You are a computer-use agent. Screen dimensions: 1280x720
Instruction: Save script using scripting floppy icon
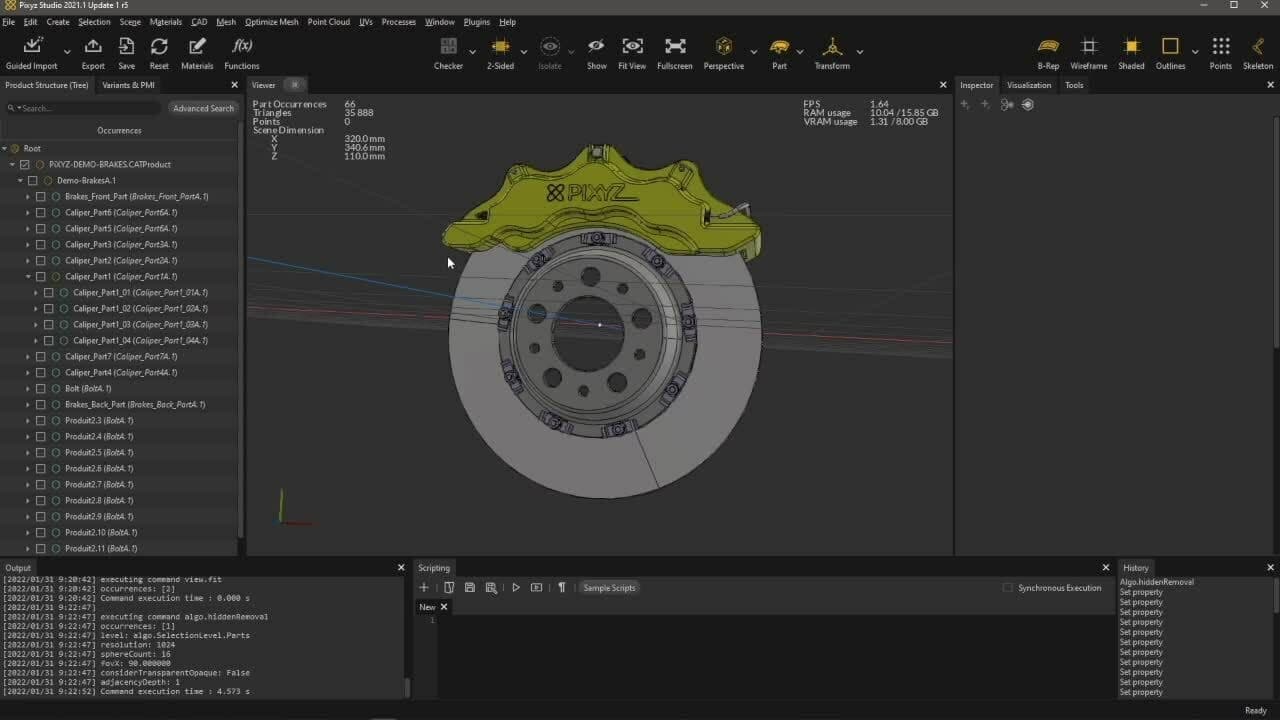[470, 588]
